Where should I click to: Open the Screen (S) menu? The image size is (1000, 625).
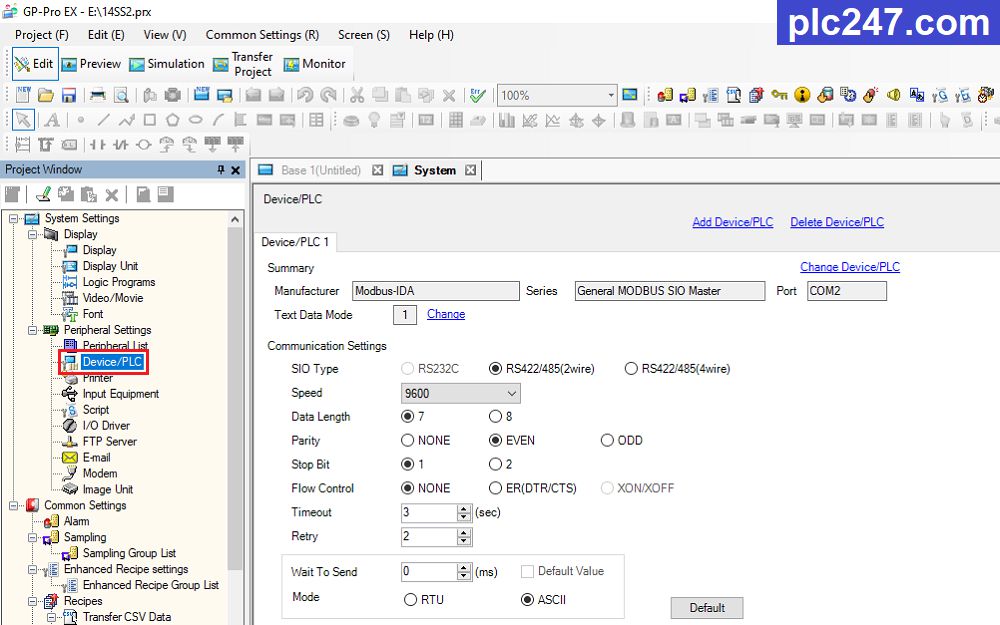tap(364, 35)
